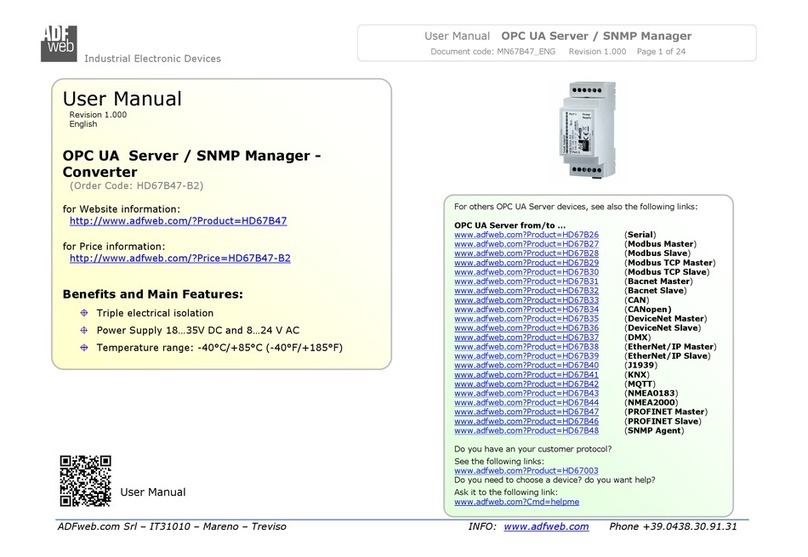Open the www.adfweb.com?Cmd=helpme link
The height and width of the screenshot is (557, 808).
coord(516,502)
